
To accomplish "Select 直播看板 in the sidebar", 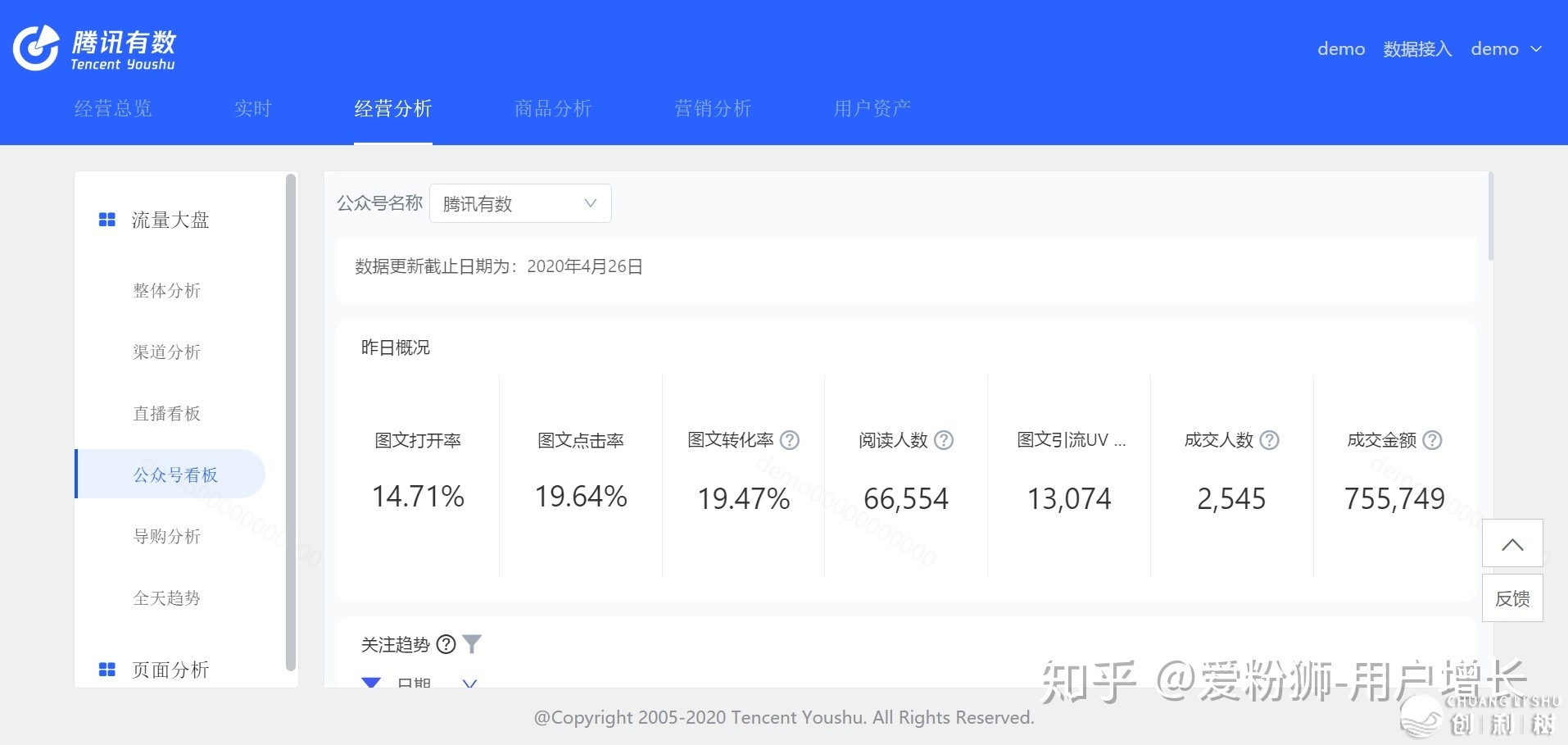I will click(x=166, y=413).
